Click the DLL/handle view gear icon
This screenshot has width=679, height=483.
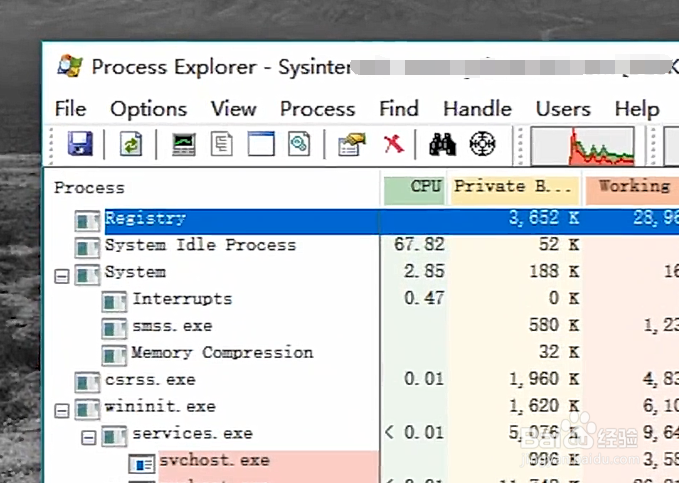299,144
